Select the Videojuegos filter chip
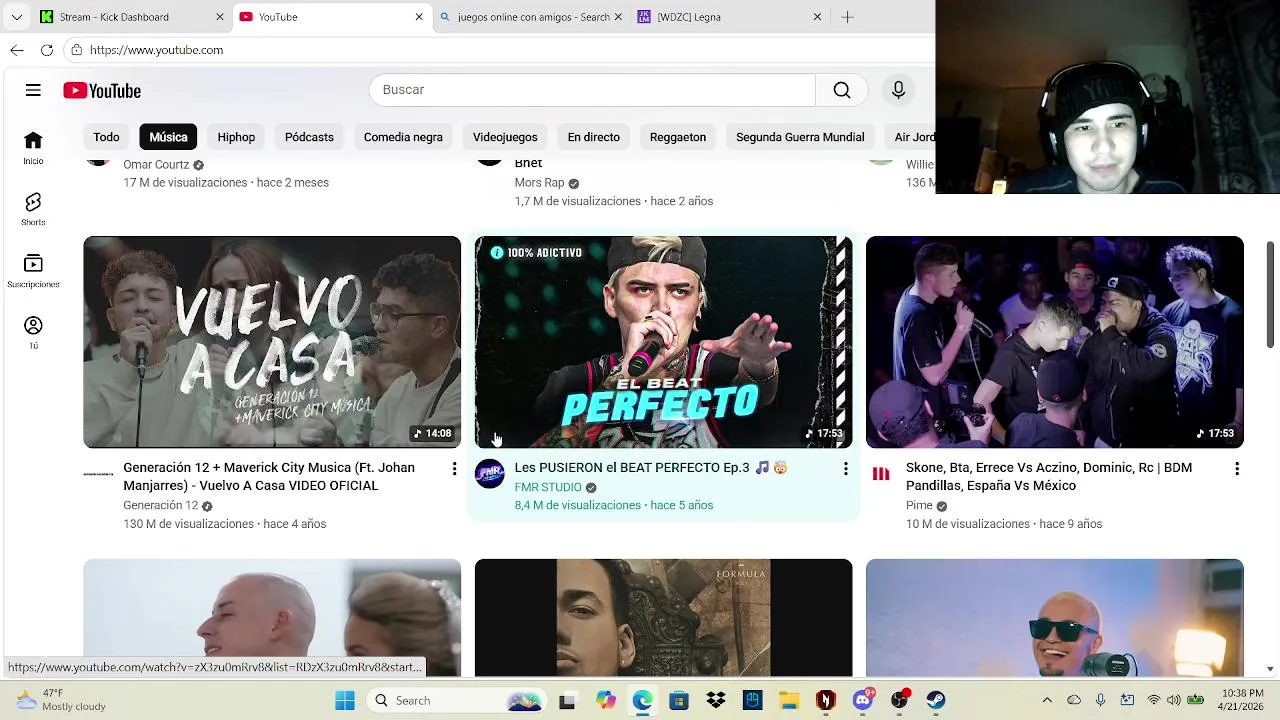The image size is (1280, 720). 505,137
